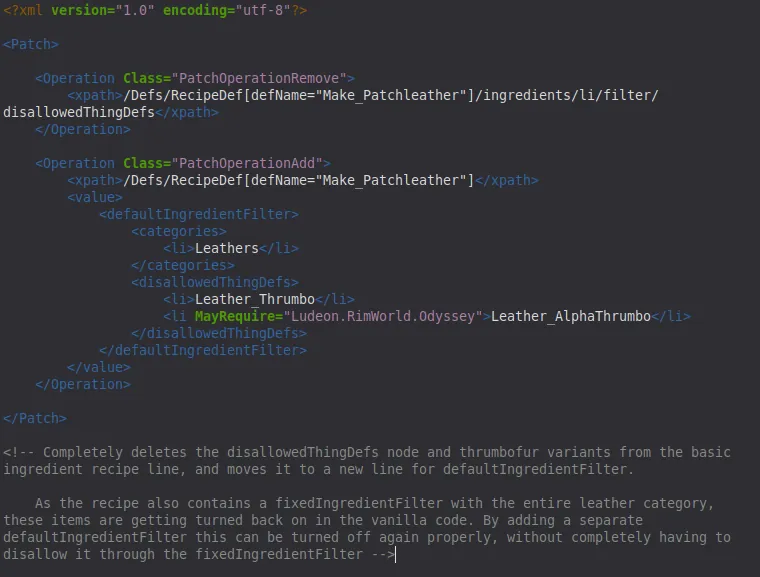Click the closing Patch tag
Screen dimensions: 760x577
[x=35, y=418]
